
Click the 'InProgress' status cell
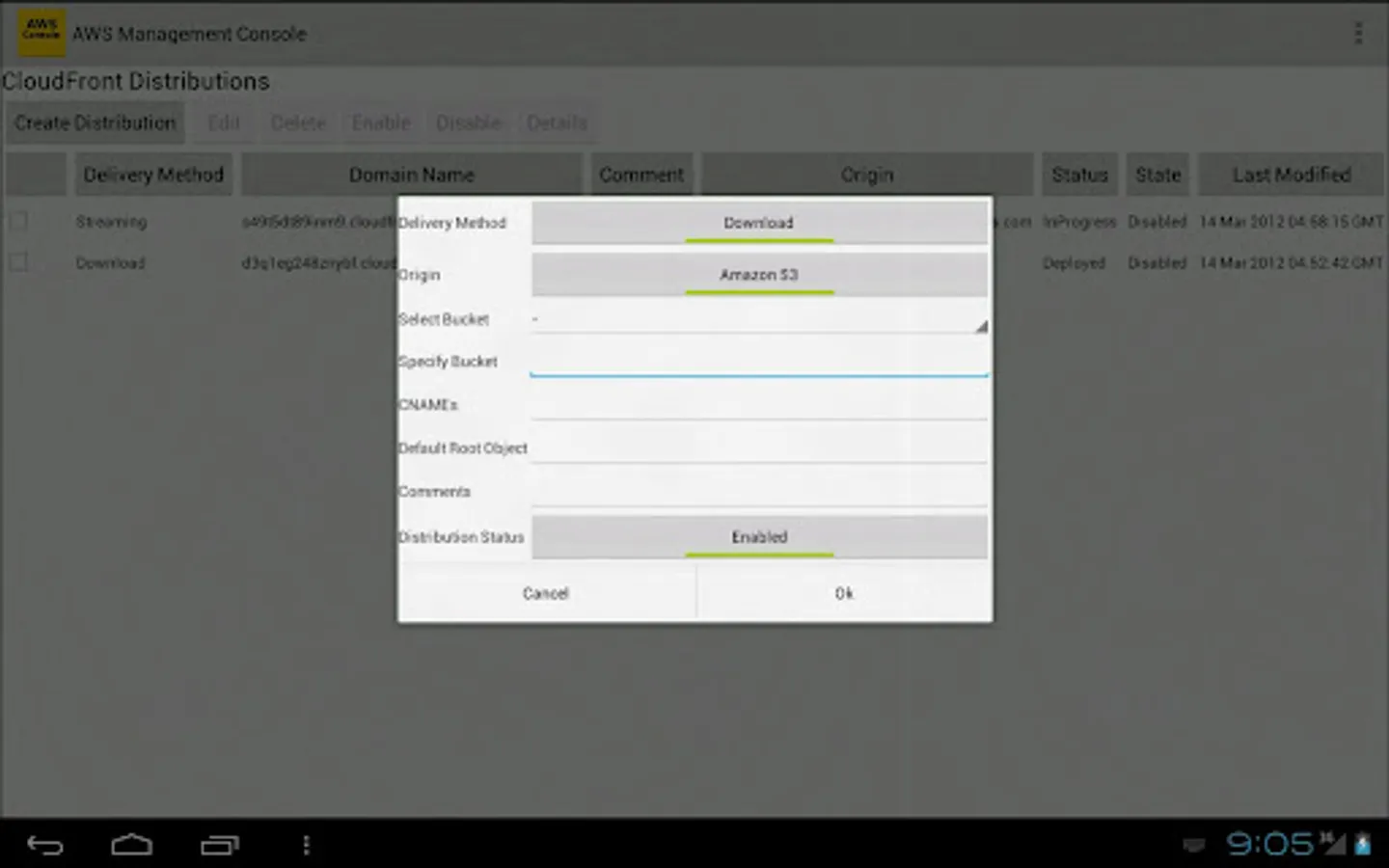(x=1079, y=222)
